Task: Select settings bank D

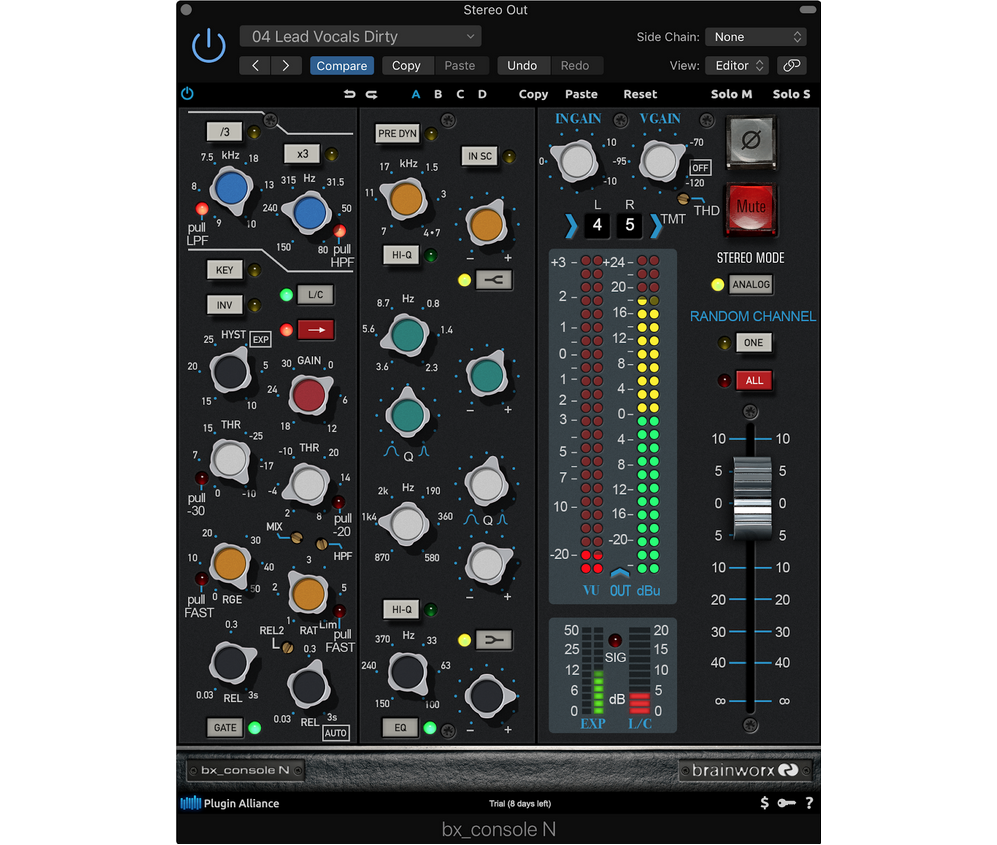Action: pyautogui.click(x=483, y=94)
